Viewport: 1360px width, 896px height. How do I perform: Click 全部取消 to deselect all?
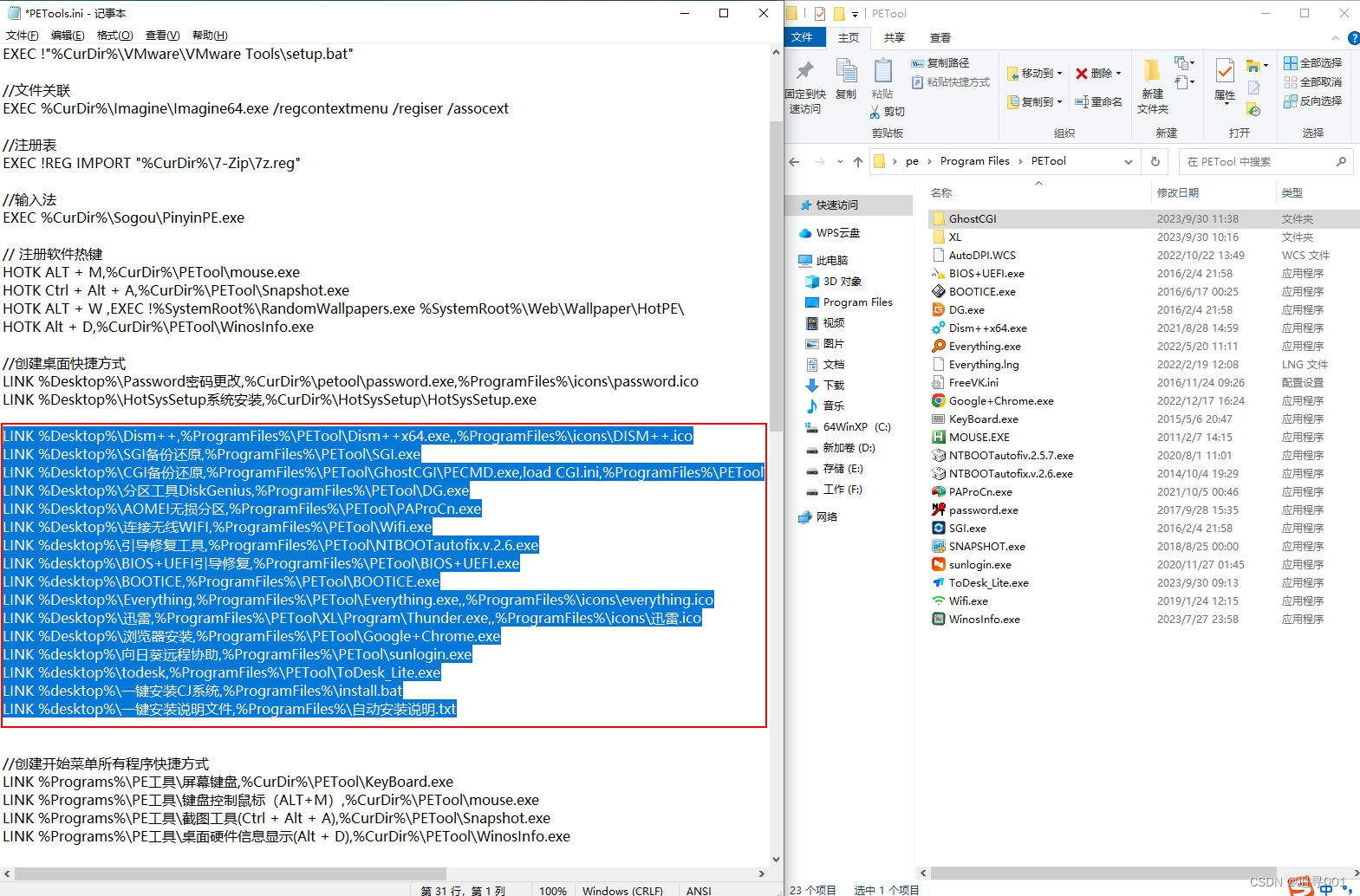(x=1313, y=82)
